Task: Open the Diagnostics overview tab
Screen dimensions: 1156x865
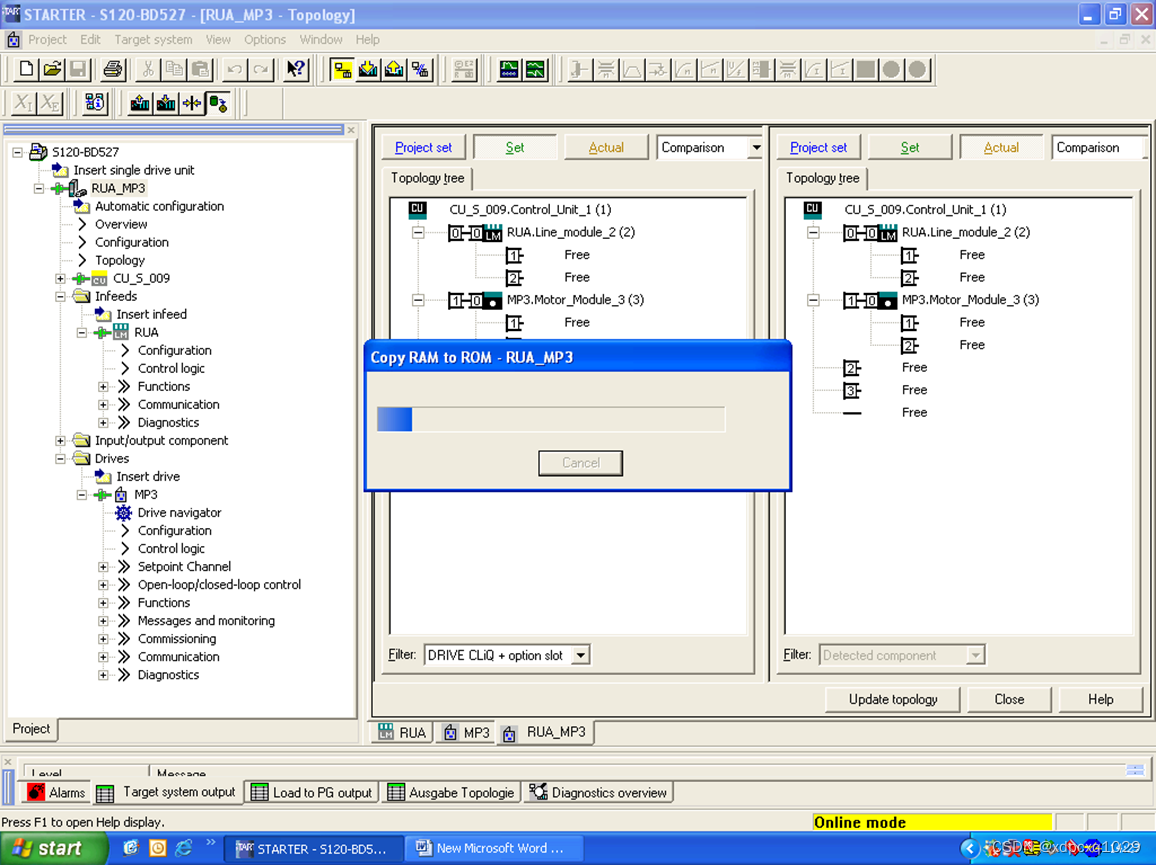Action: pos(599,792)
